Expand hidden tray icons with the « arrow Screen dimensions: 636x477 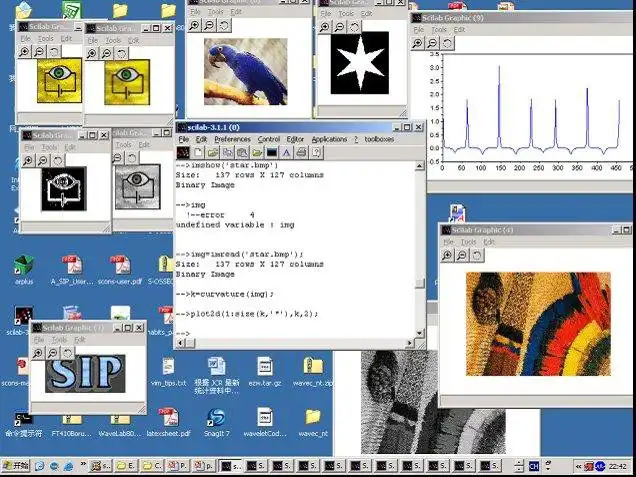coord(578,466)
